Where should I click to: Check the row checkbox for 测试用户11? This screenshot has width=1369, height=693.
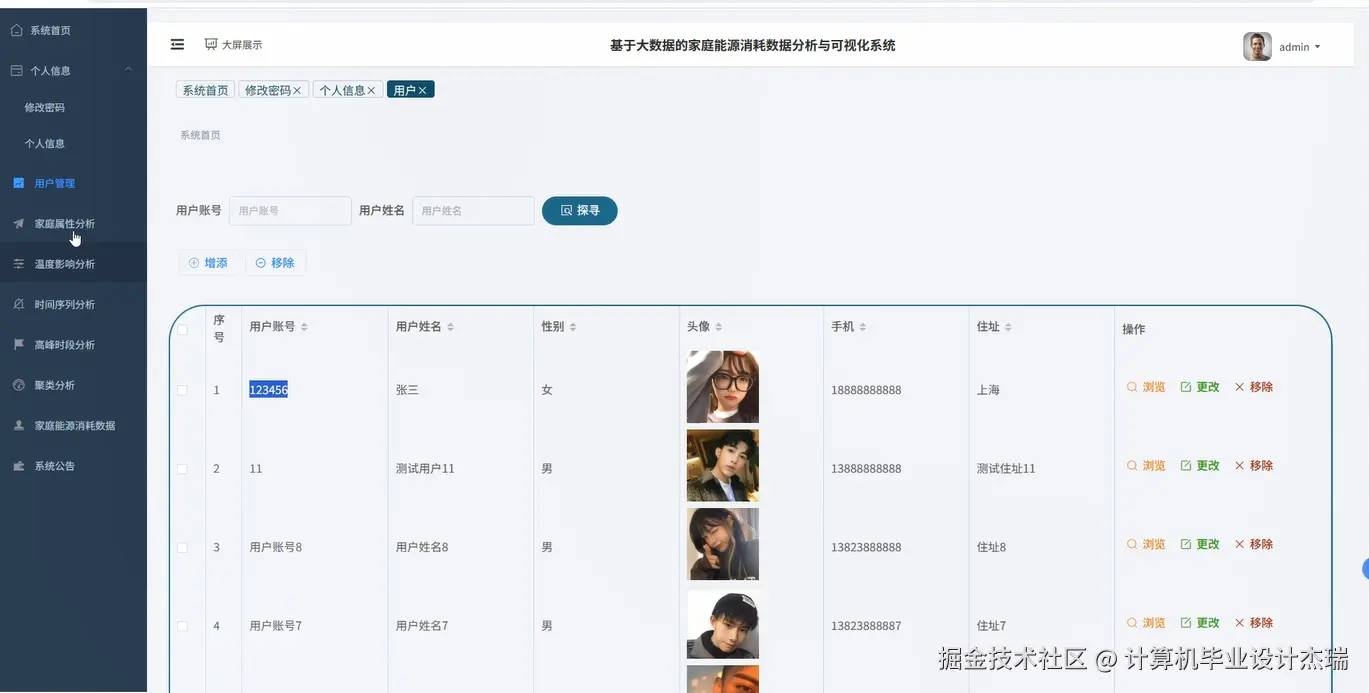(182, 469)
